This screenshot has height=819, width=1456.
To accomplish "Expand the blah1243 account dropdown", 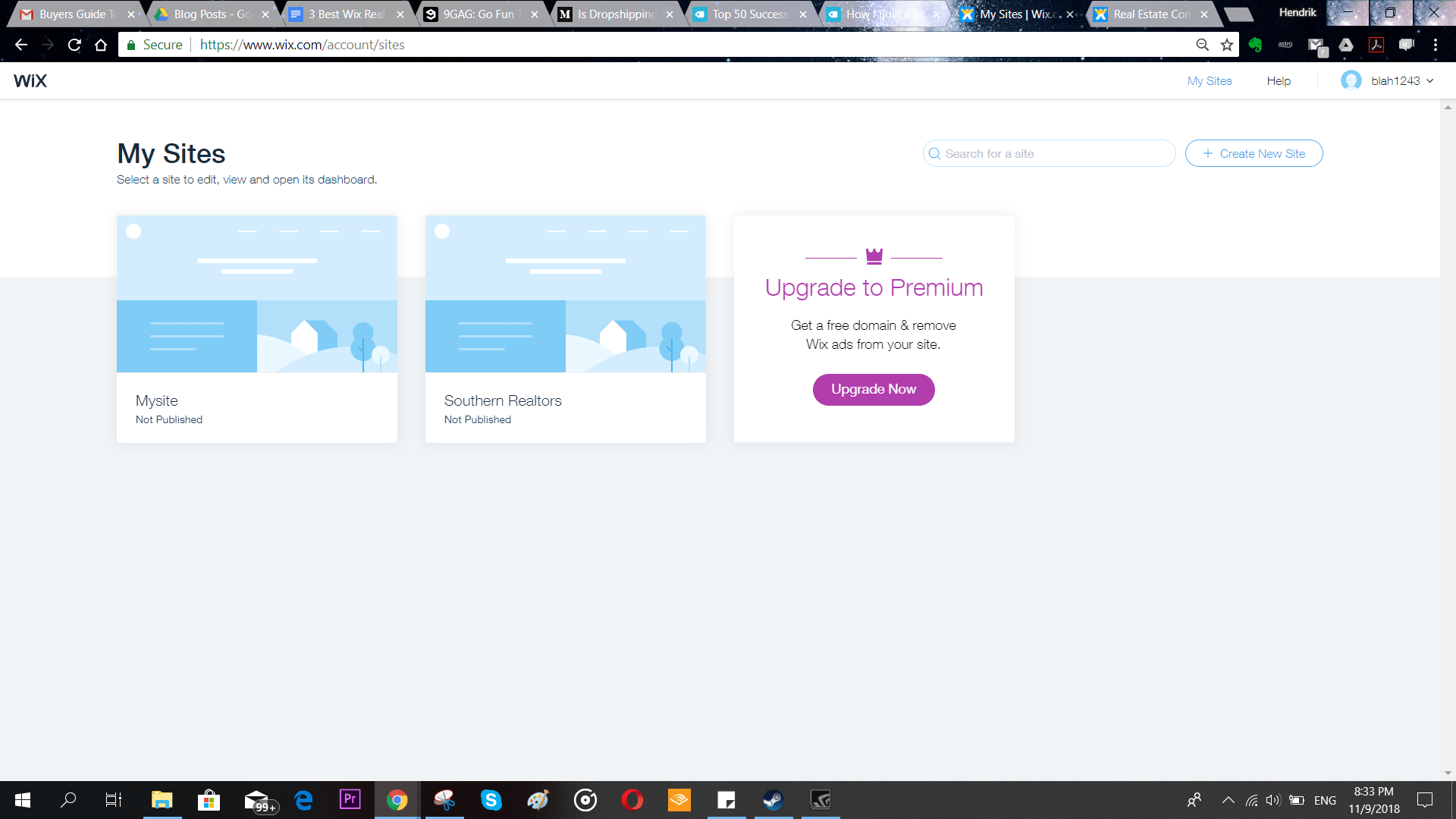I will tap(1430, 81).
